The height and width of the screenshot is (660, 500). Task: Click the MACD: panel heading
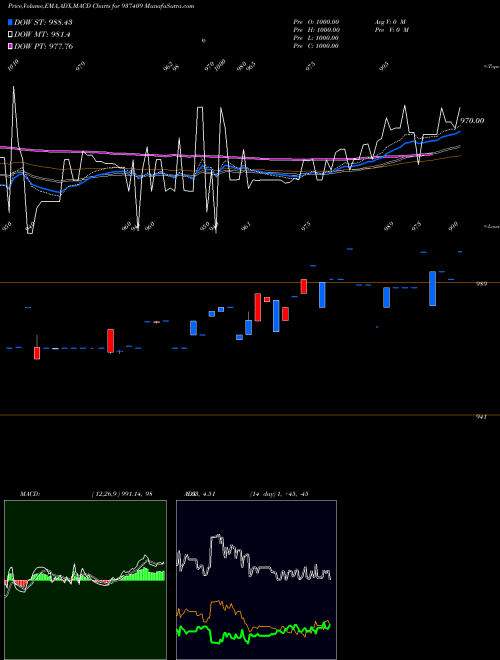coord(29,494)
